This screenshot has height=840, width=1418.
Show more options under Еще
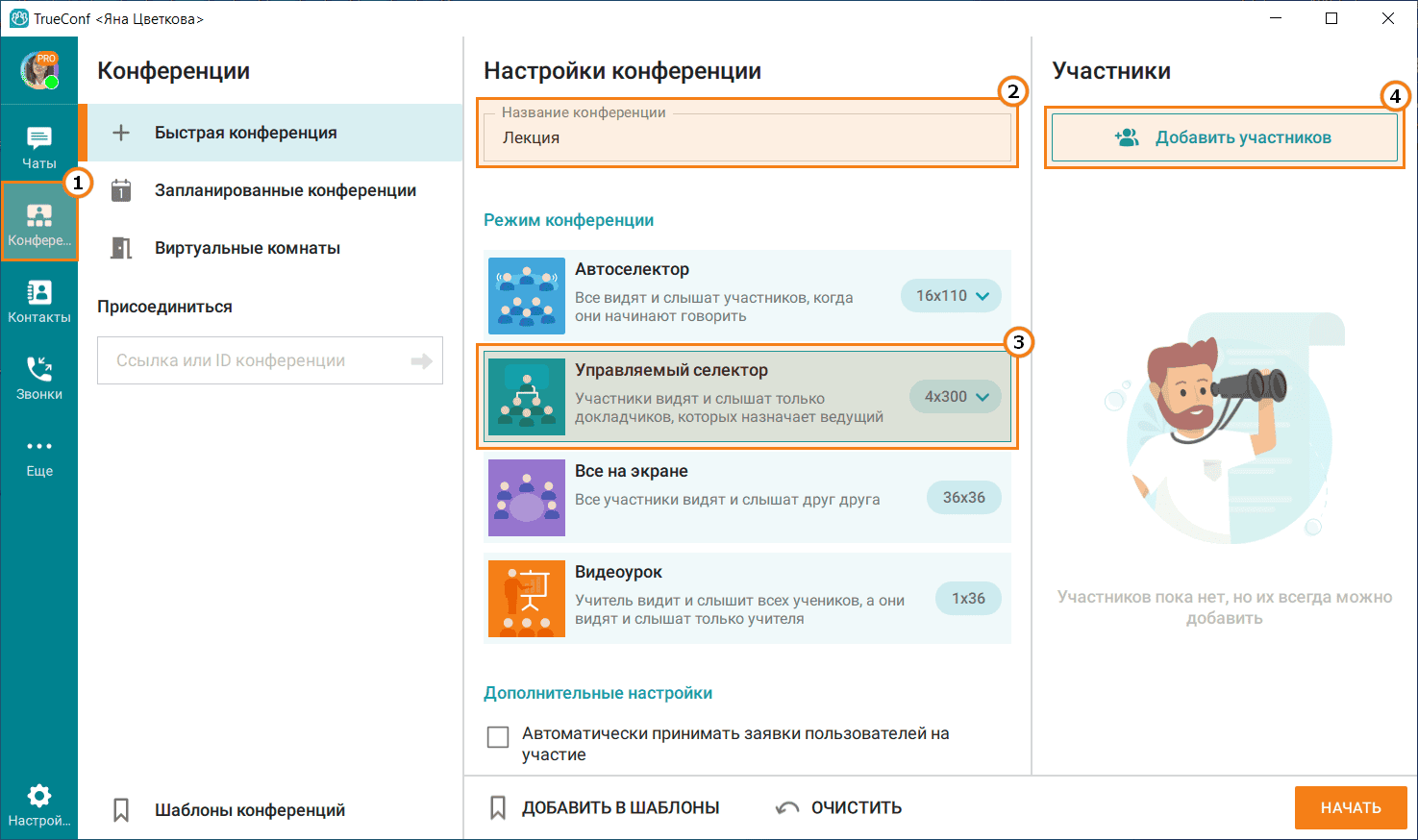[39, 457]
